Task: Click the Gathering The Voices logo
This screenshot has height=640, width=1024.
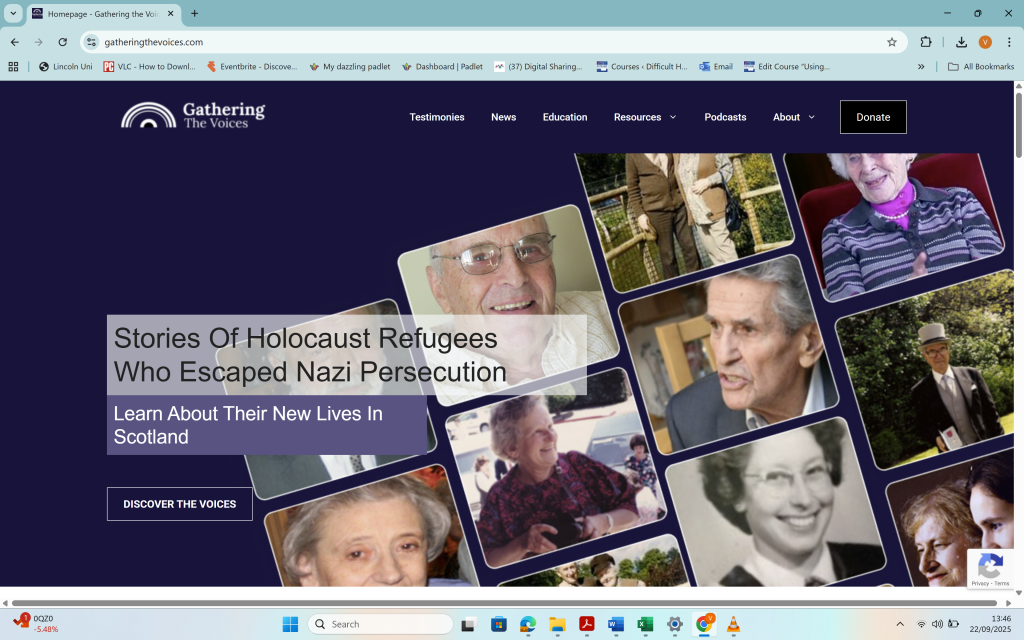Action: click(193, 115)
